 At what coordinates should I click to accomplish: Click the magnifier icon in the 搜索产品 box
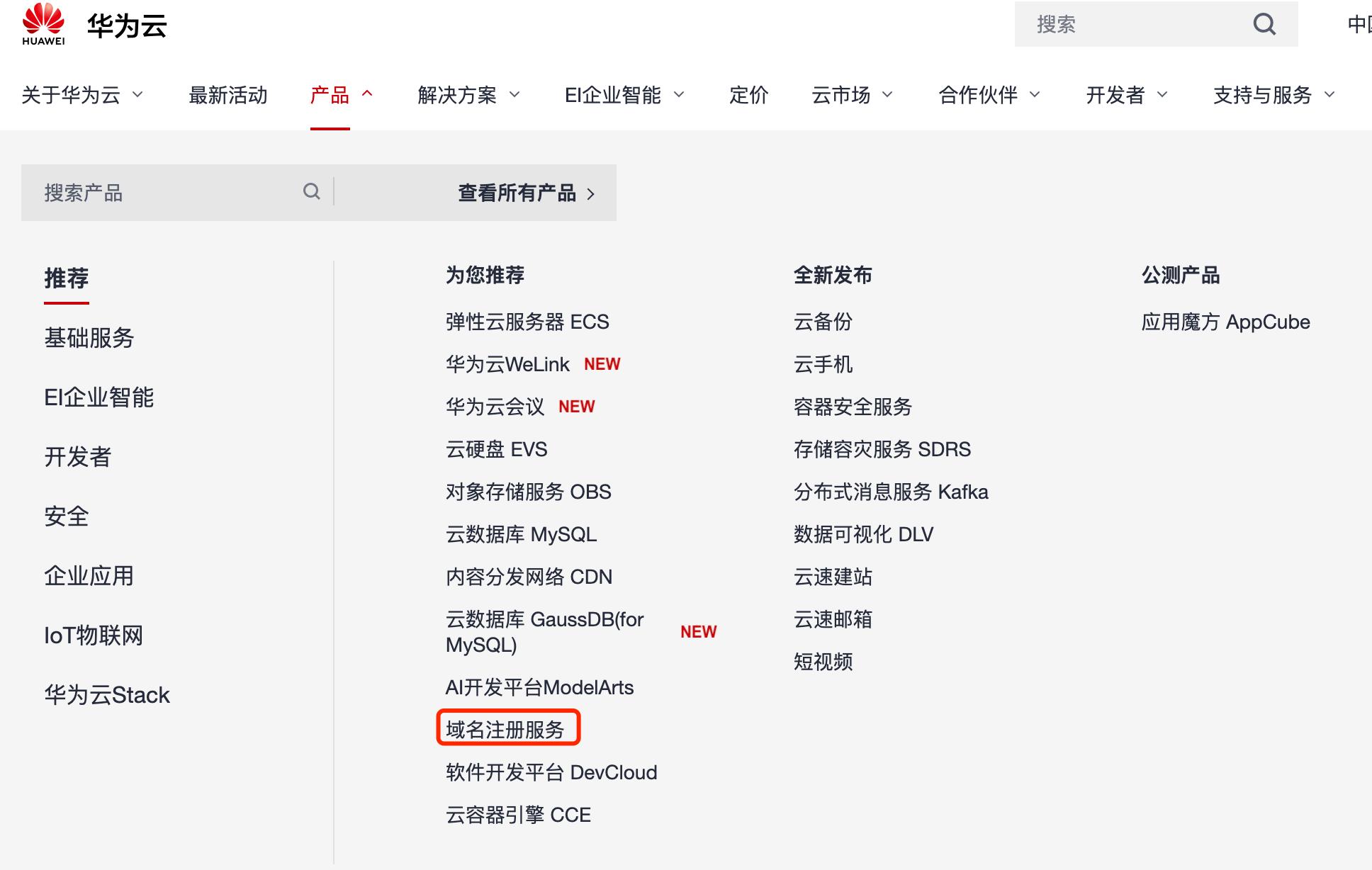[311, 191]
